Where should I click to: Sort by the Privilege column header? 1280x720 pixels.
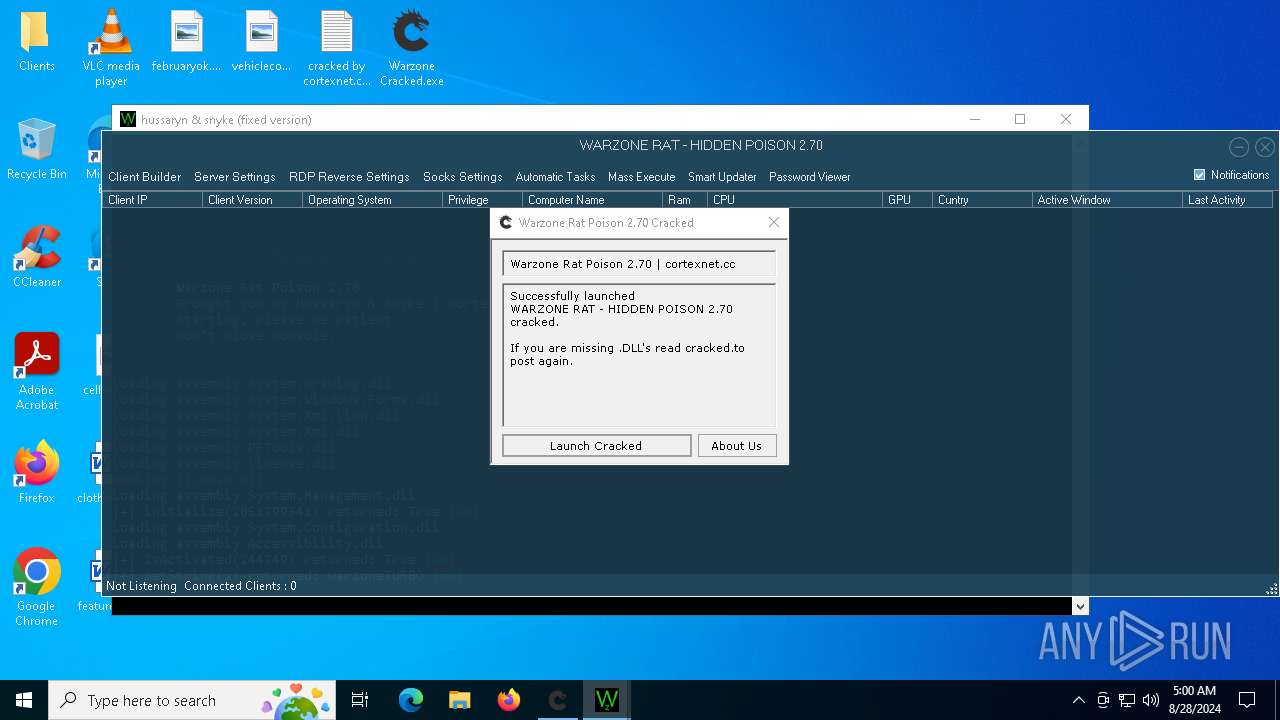pos(482,200)
